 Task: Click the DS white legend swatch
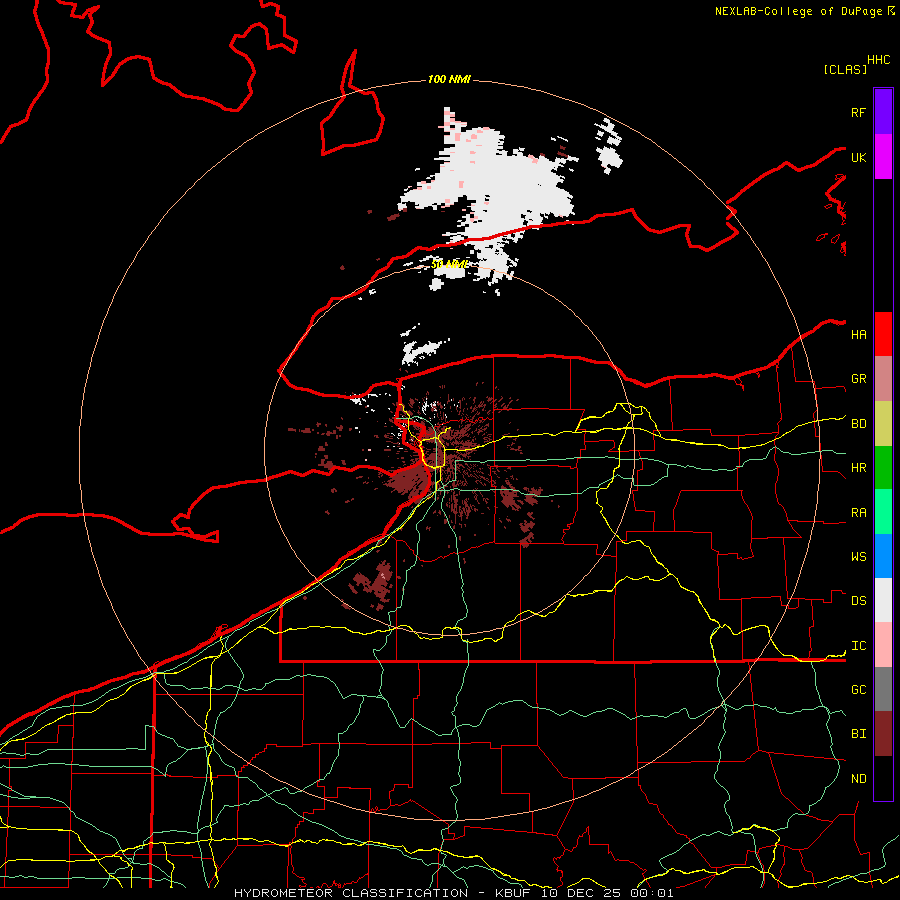(x=883, y=600)
